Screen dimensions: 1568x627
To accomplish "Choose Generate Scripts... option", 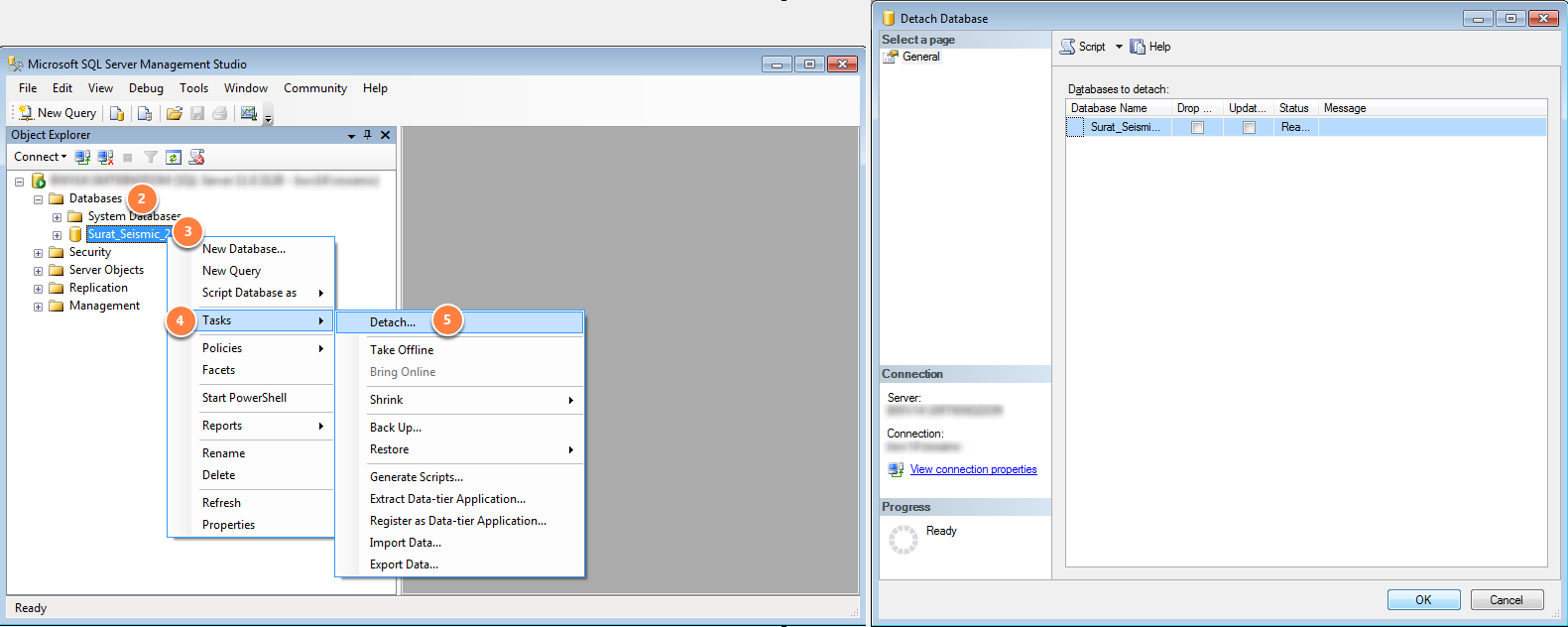I will (x=459, y=477).
